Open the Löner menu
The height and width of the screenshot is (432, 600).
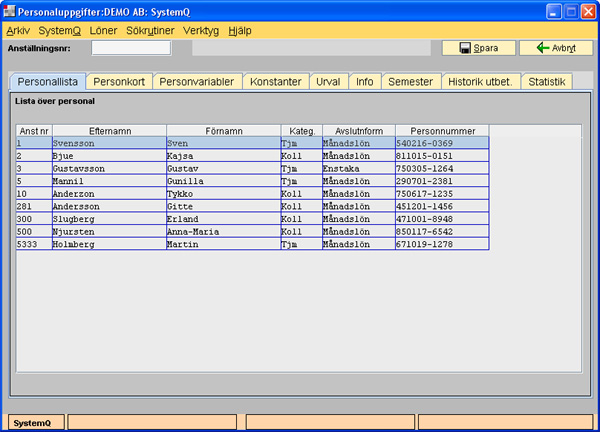(x=103, y=31)
